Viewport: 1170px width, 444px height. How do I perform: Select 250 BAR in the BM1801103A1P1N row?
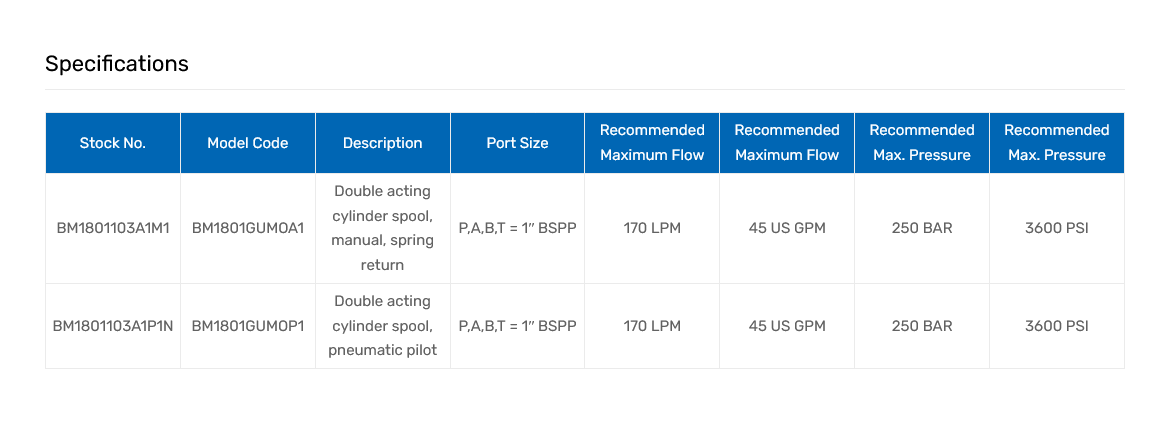(922, 326)
